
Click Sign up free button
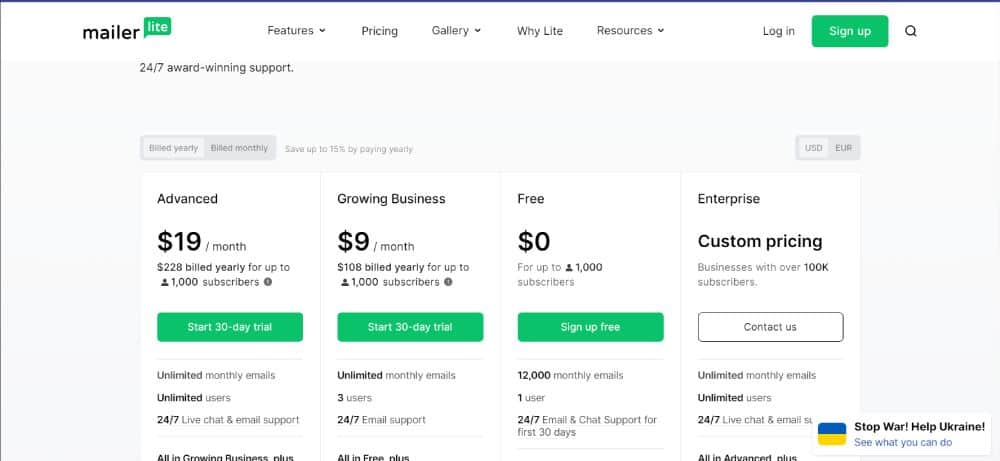point(591,327)
